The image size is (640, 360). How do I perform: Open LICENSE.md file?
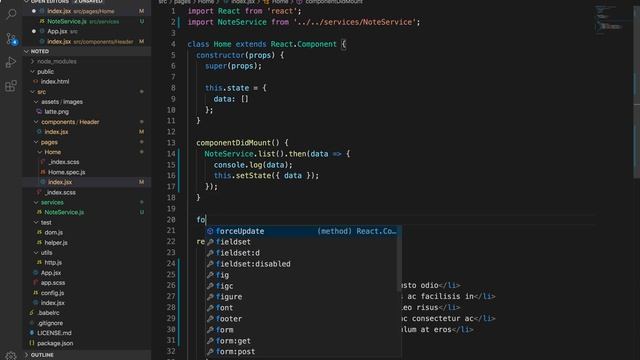[x=54, y=333]
